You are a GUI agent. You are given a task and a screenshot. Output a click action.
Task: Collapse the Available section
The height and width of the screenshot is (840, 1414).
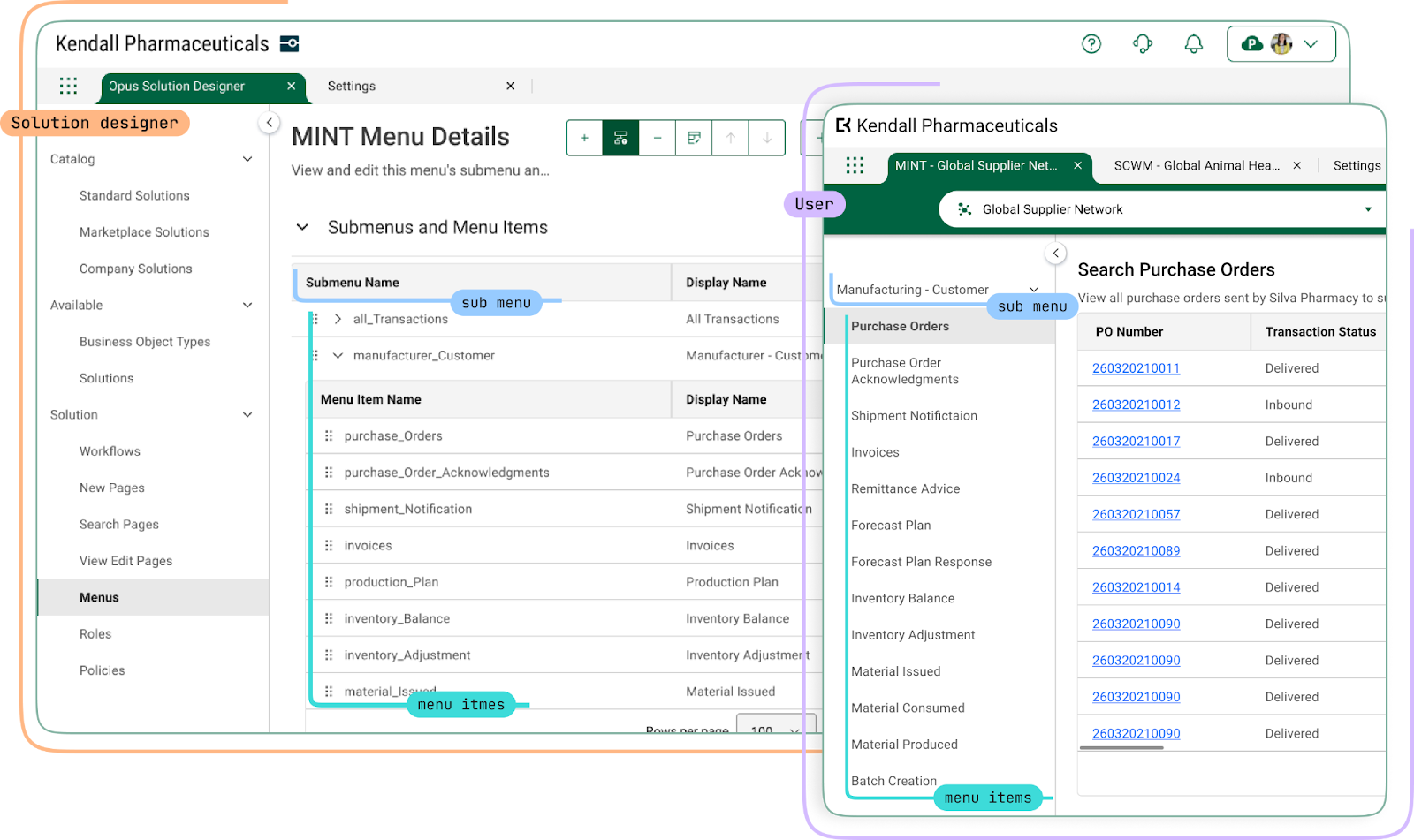pos(247,306)
